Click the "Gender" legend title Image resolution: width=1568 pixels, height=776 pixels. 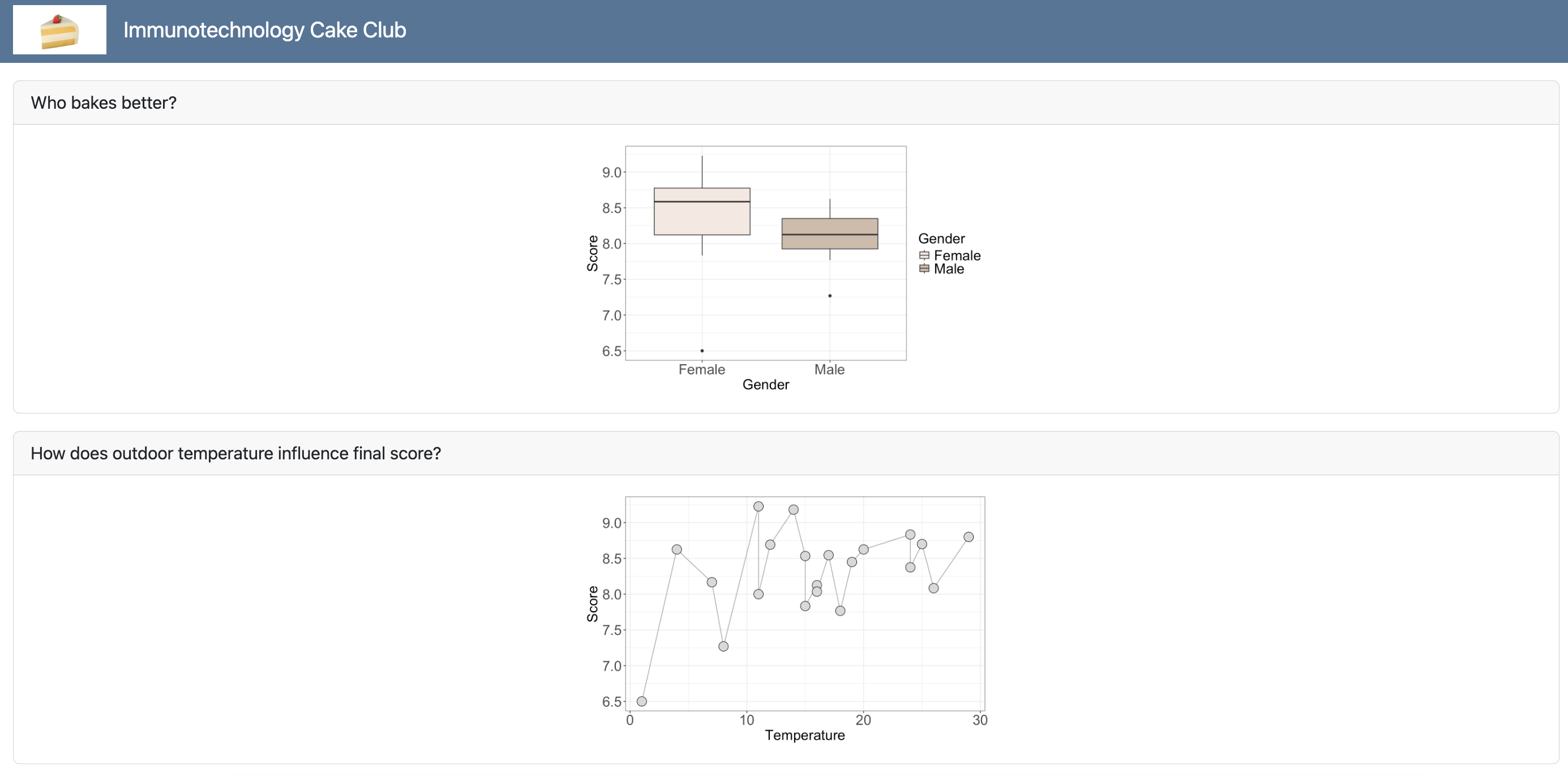click(941, 239)
